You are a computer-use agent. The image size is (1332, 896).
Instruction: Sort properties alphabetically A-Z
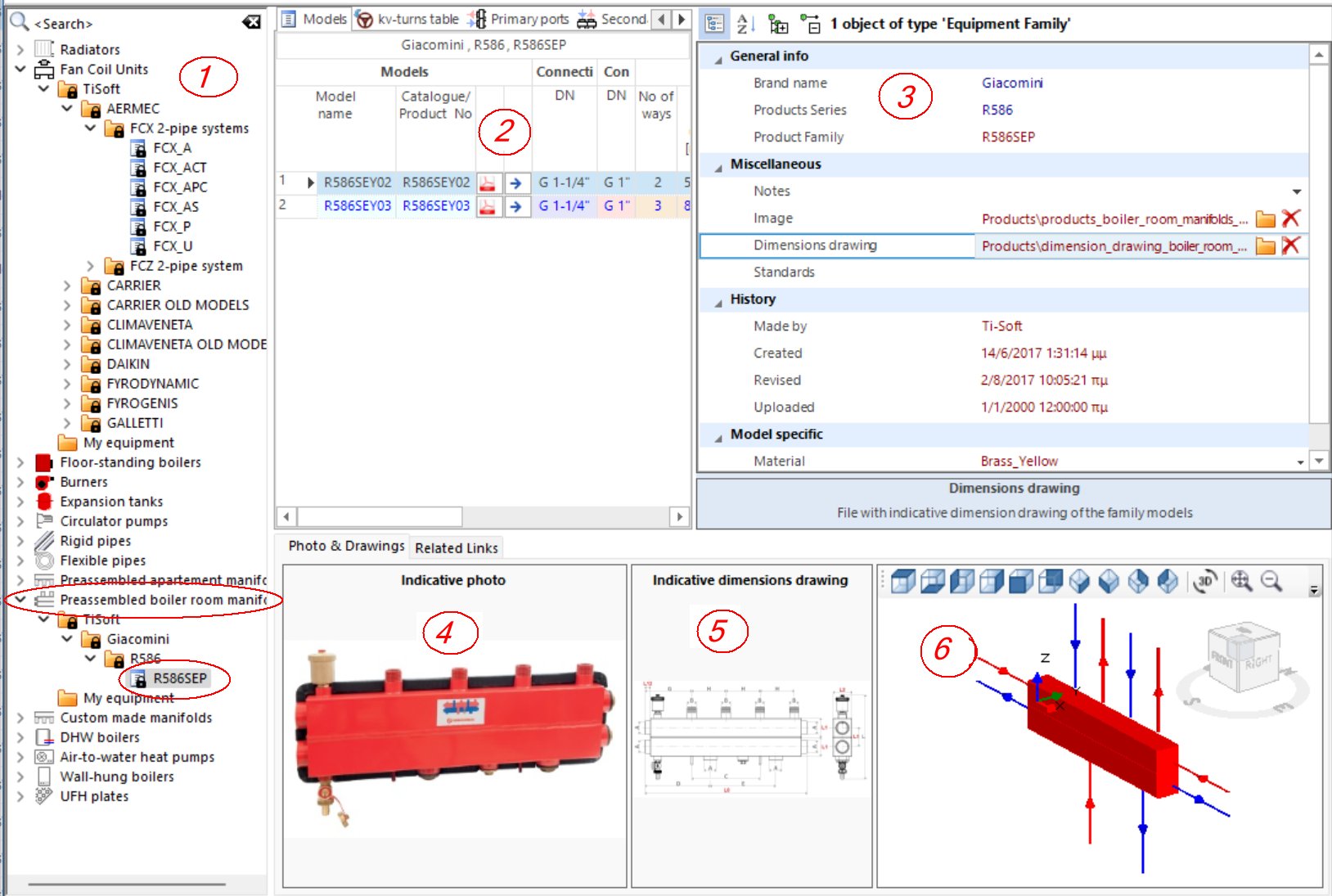point(745,25)
